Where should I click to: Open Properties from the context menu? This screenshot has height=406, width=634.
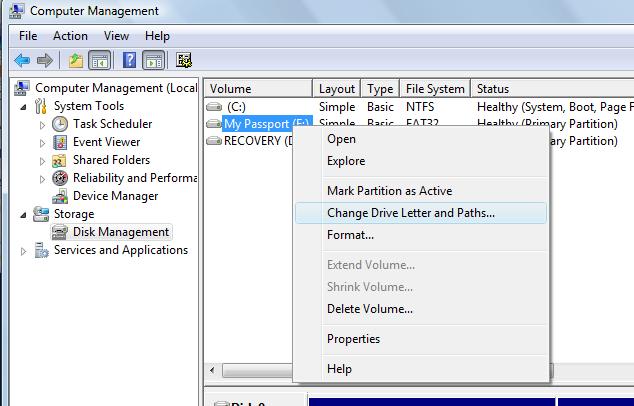pyautogui.click(x=421, y=339)
